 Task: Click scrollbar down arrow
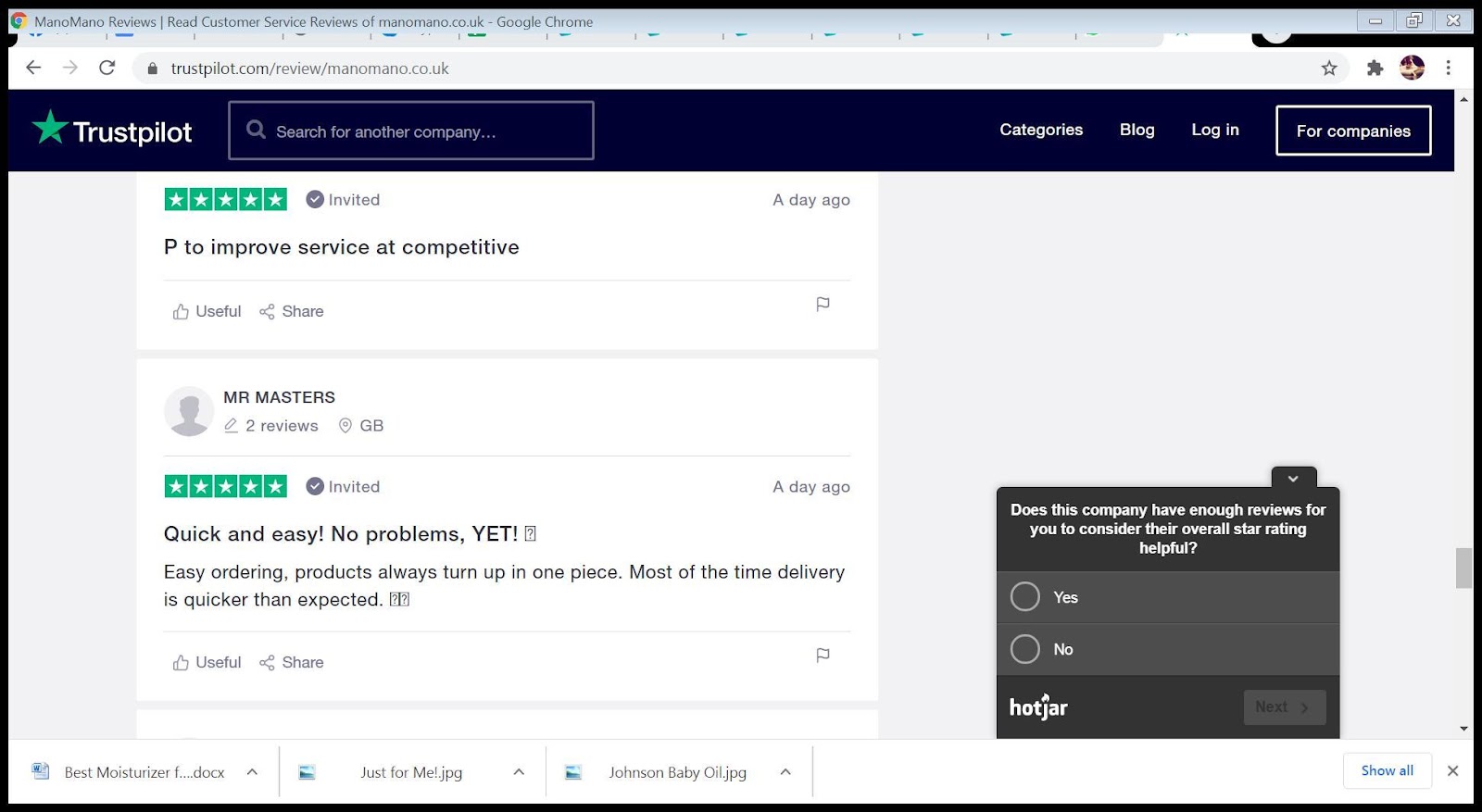click(x=1463, y=729)
